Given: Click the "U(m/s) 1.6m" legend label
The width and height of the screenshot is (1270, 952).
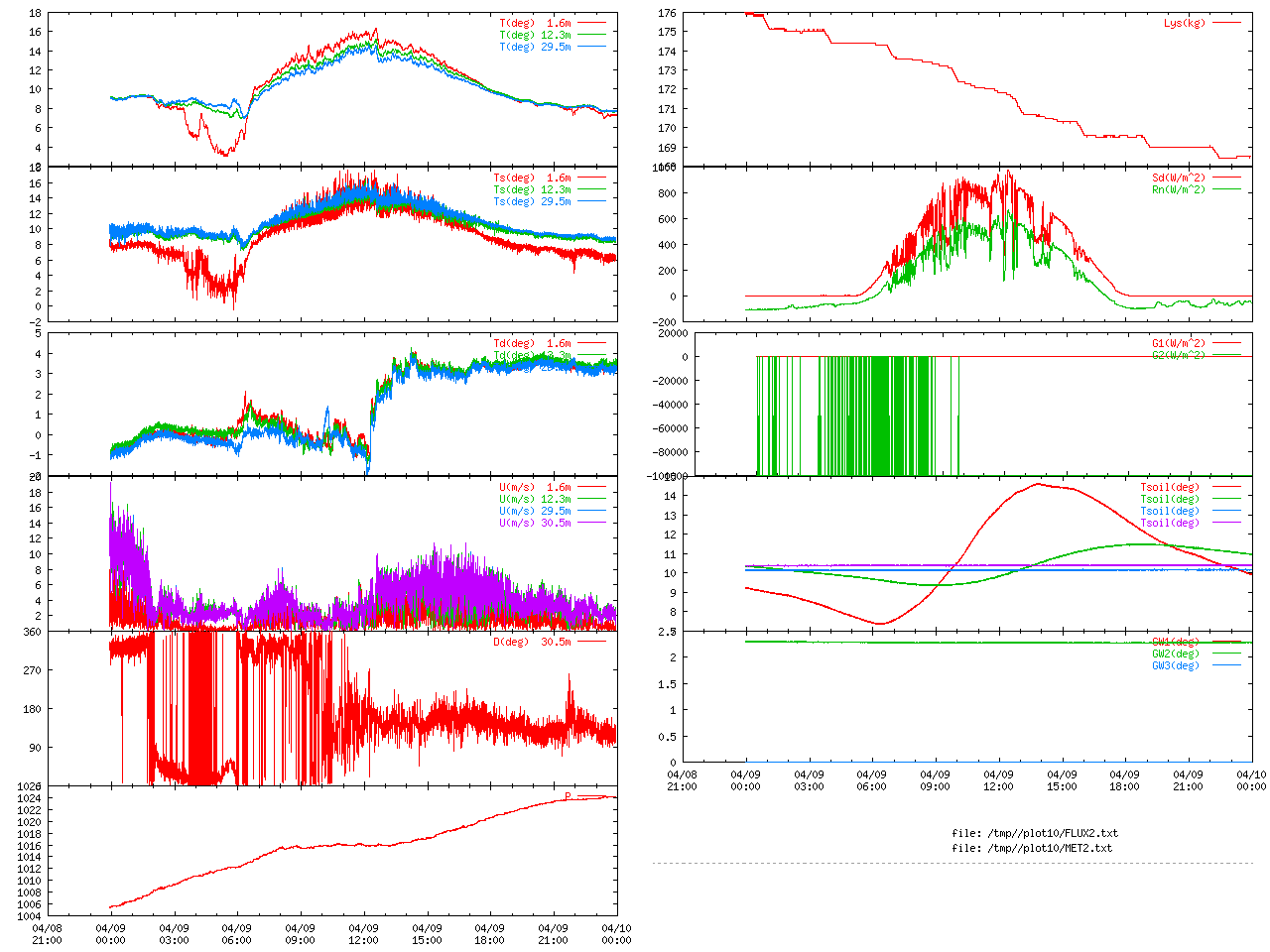Looking at the screenshot, I should click(x=535, y=488).
